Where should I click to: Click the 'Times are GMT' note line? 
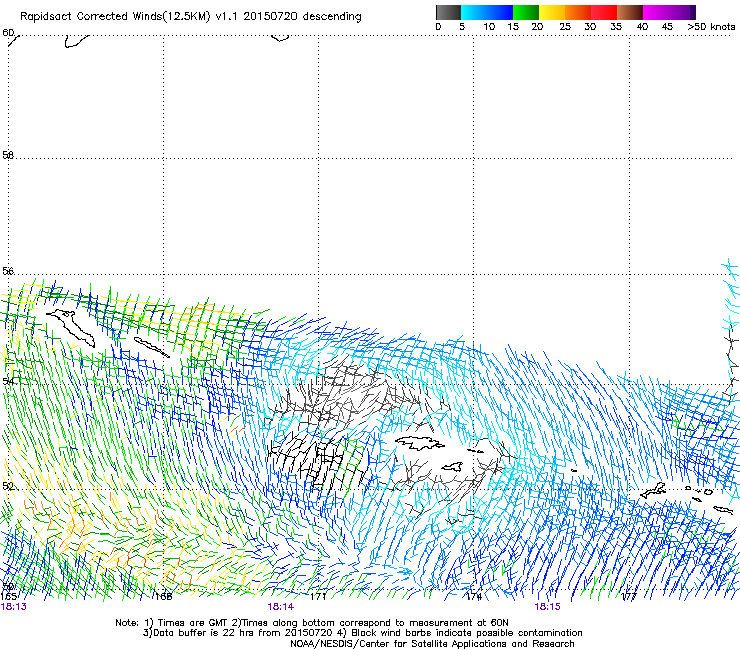point(311,623)
